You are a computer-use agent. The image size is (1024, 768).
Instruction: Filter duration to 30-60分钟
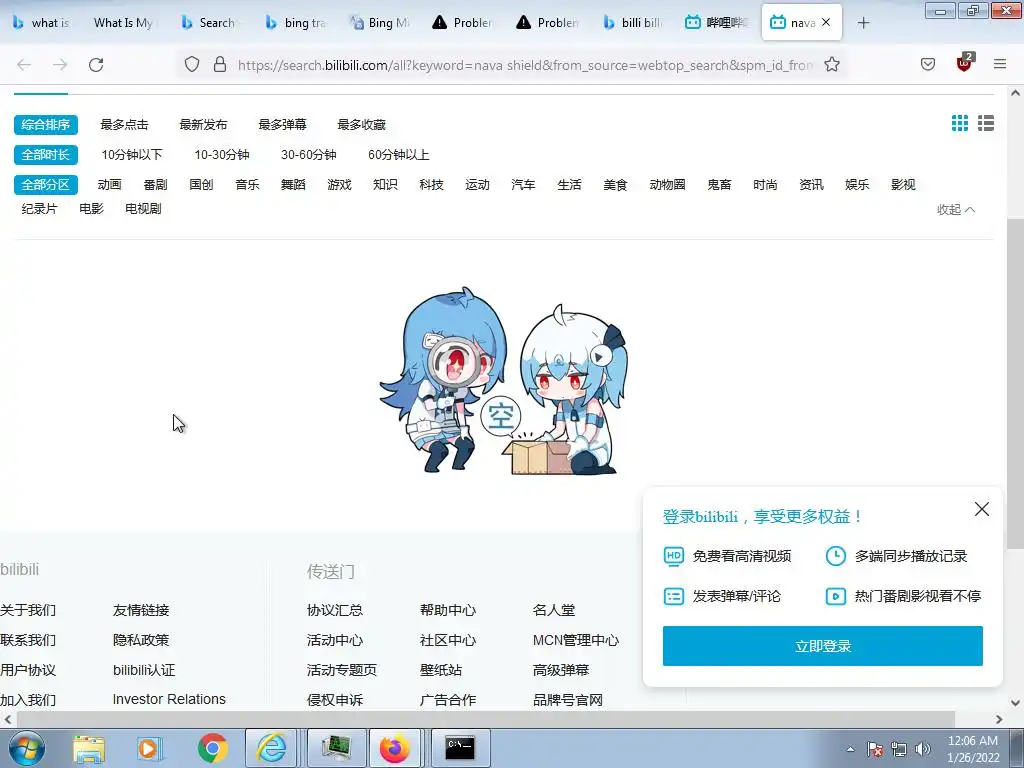309,155
